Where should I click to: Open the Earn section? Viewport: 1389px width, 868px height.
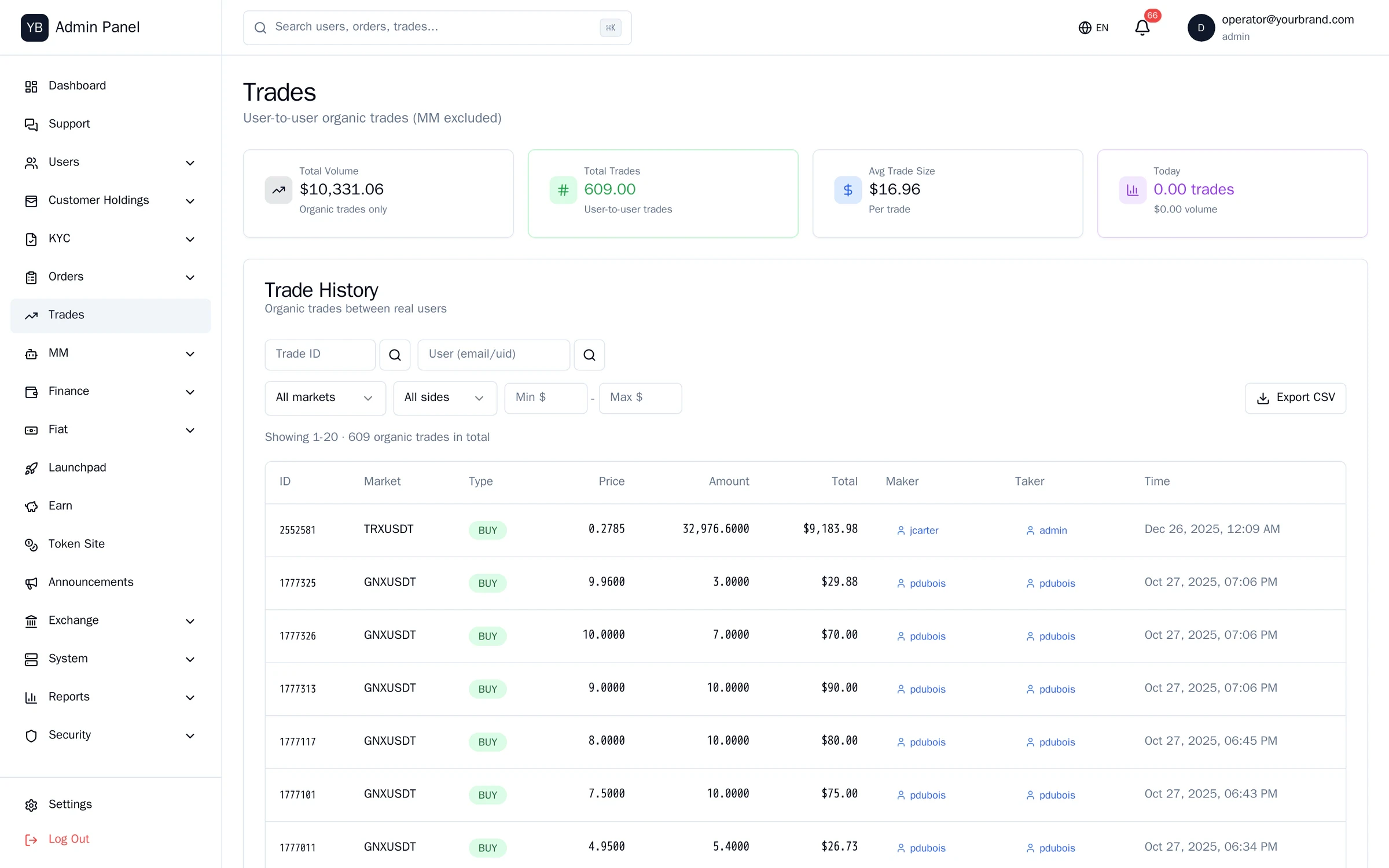click(111, 506)
